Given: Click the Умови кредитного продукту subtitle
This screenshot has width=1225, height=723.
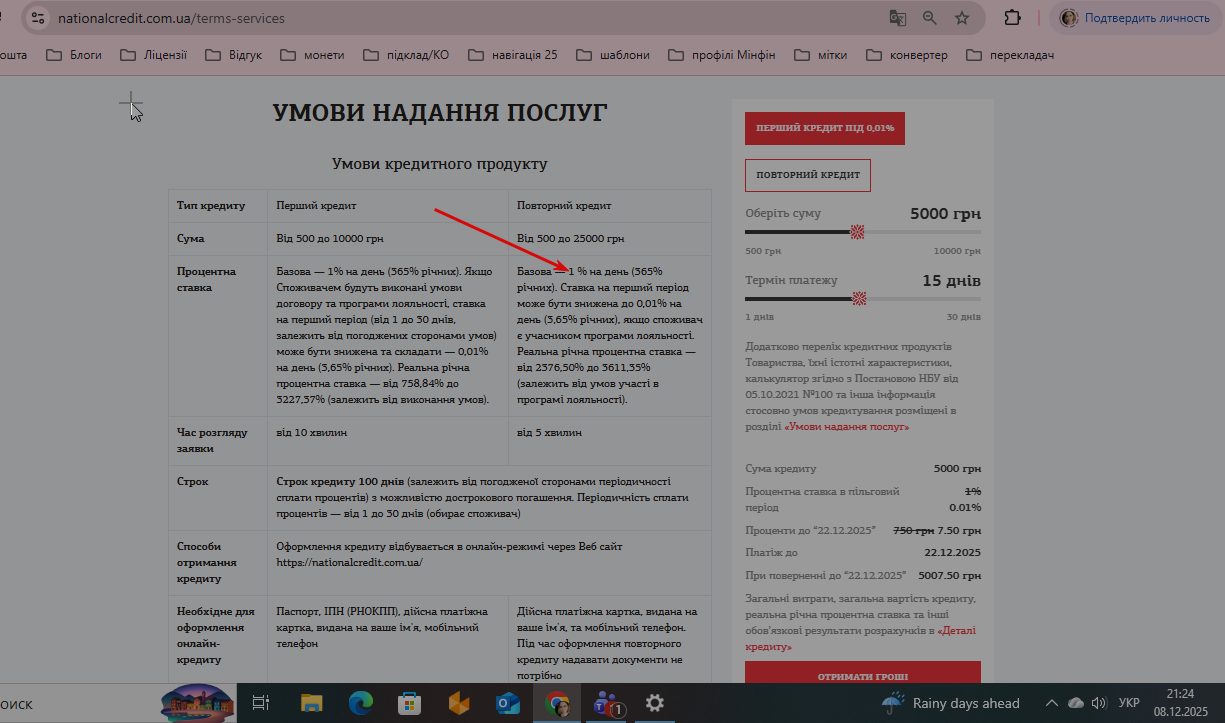Looking at the screenshot, I should [x=440, y=164].
